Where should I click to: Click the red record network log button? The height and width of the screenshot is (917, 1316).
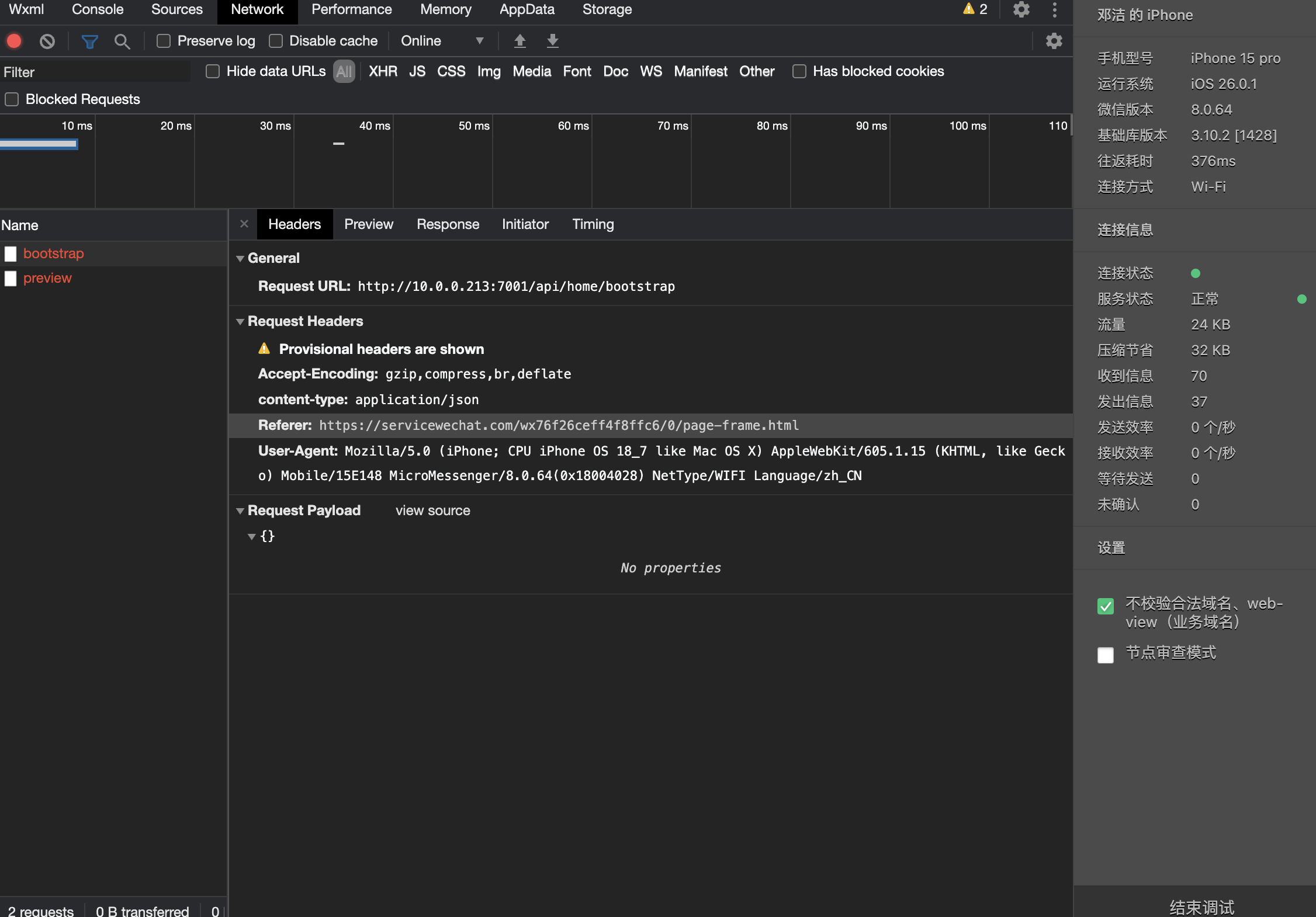[14, 41]
